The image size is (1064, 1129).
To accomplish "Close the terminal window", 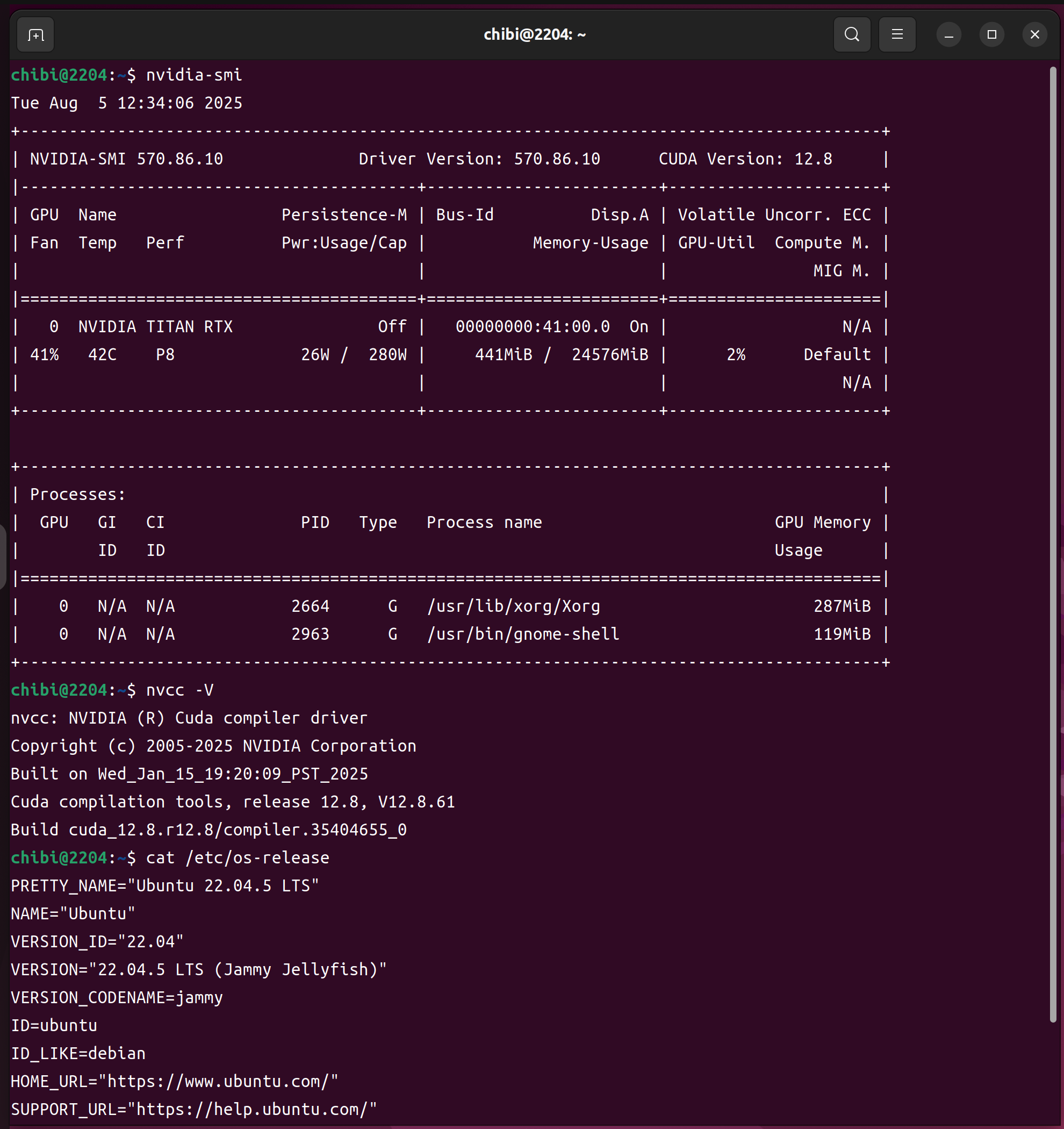I will click(x=1034, y=34).
